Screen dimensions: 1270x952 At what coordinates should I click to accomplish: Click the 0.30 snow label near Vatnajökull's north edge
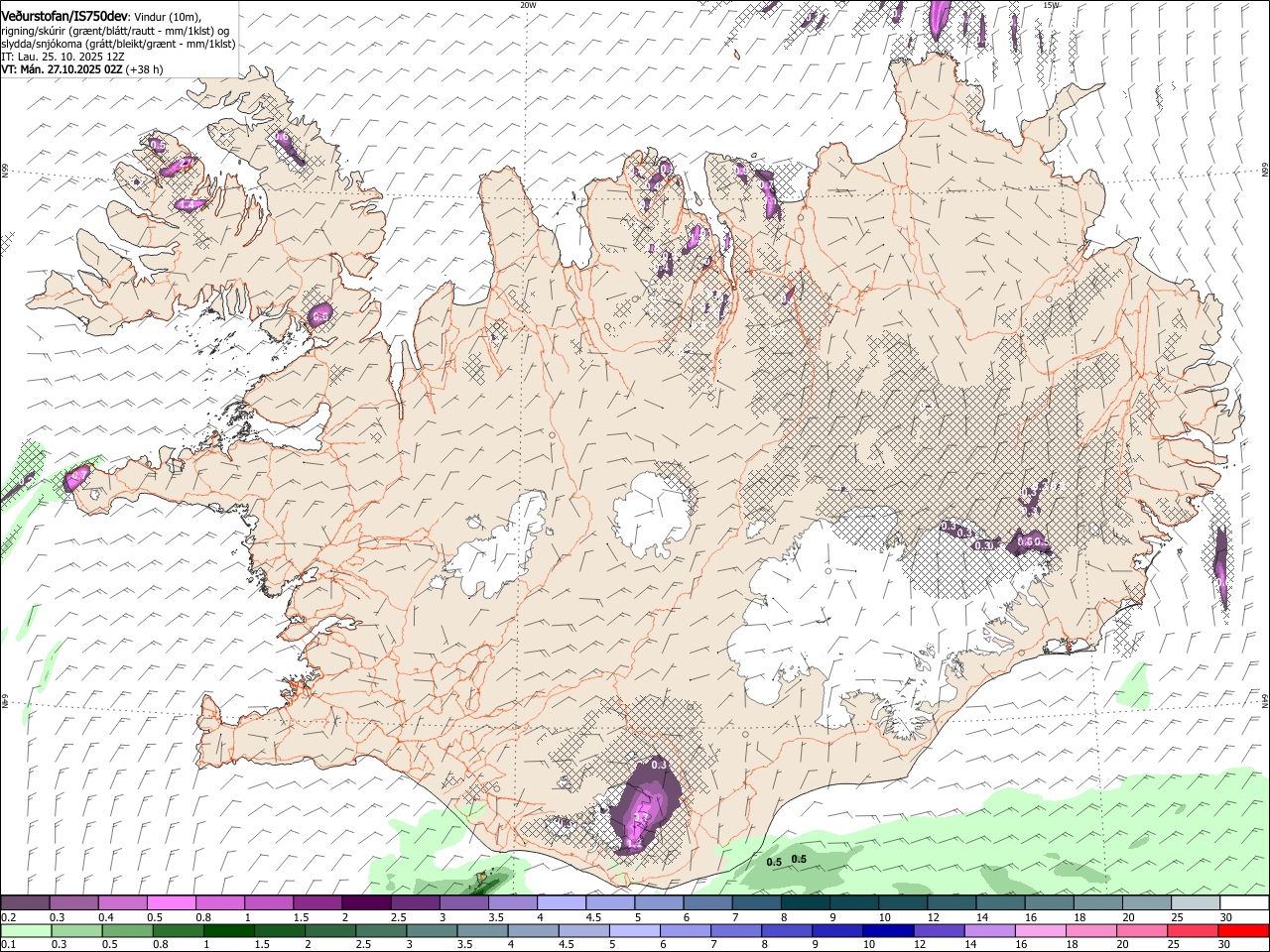click(984, 545)
